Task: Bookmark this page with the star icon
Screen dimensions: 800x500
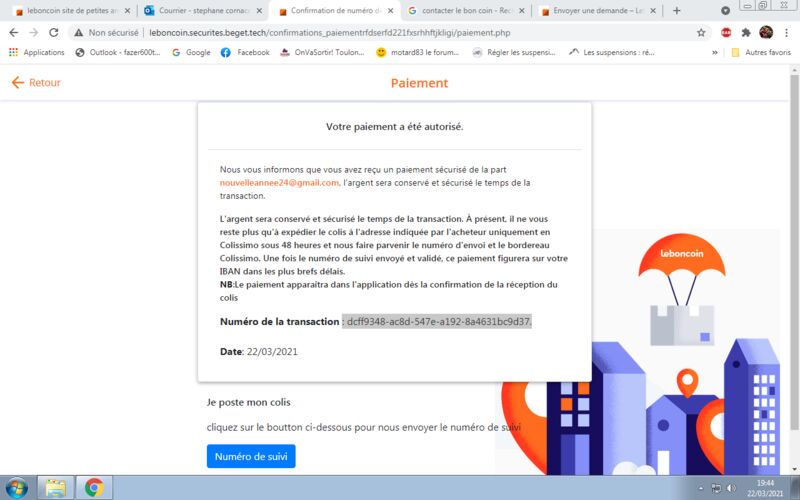Action: coord(701,33)
